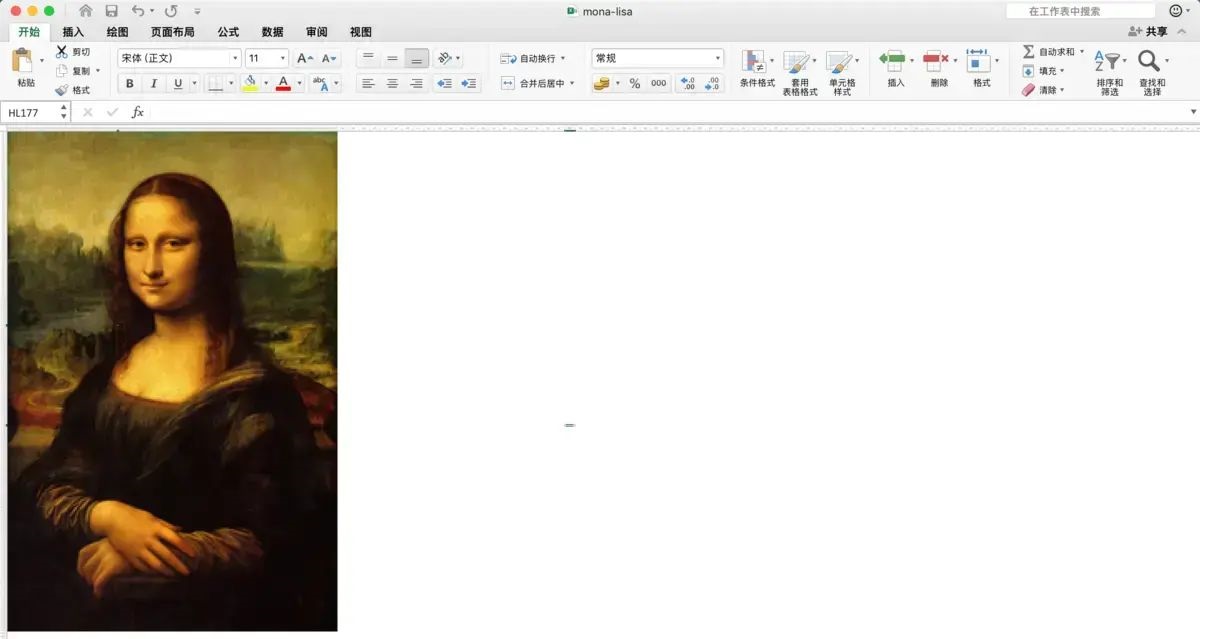Image resolution: width=1216 pixels, height=639 pixels.
Task: Increase font size with the larger A icon
Action: point(305,58)
